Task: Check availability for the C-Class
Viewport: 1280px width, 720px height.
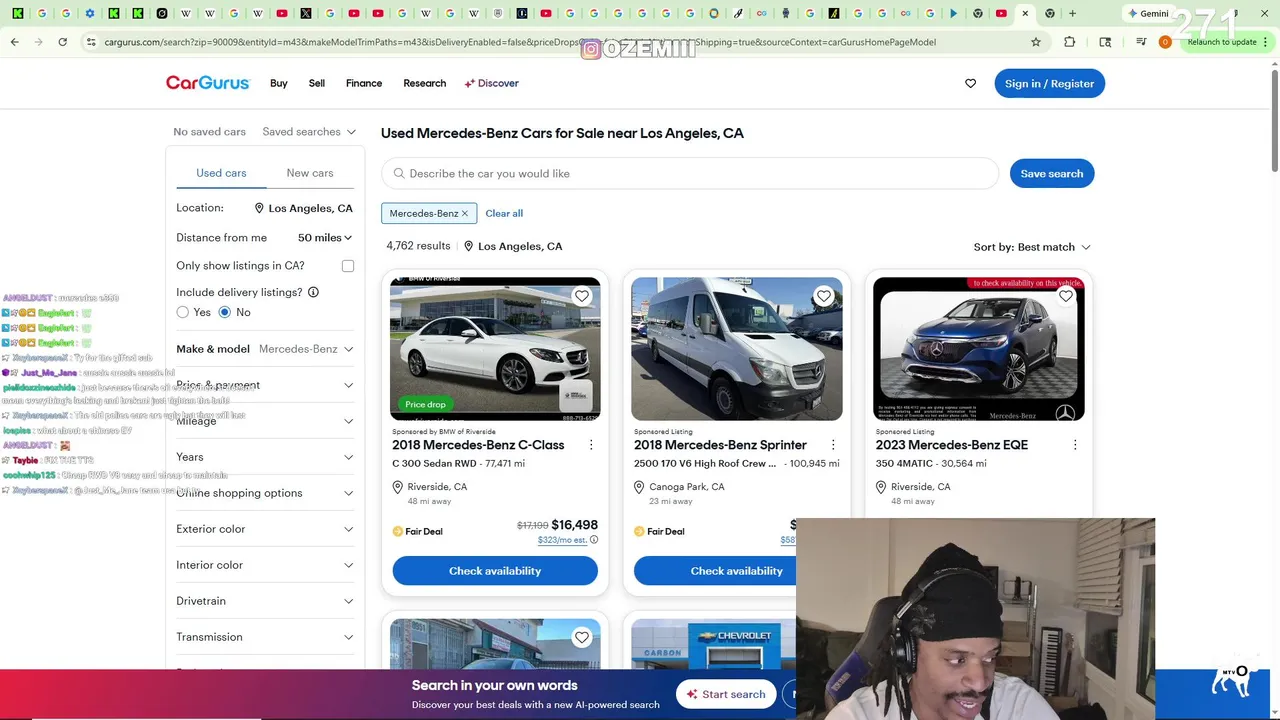Action: click(495, 571)
